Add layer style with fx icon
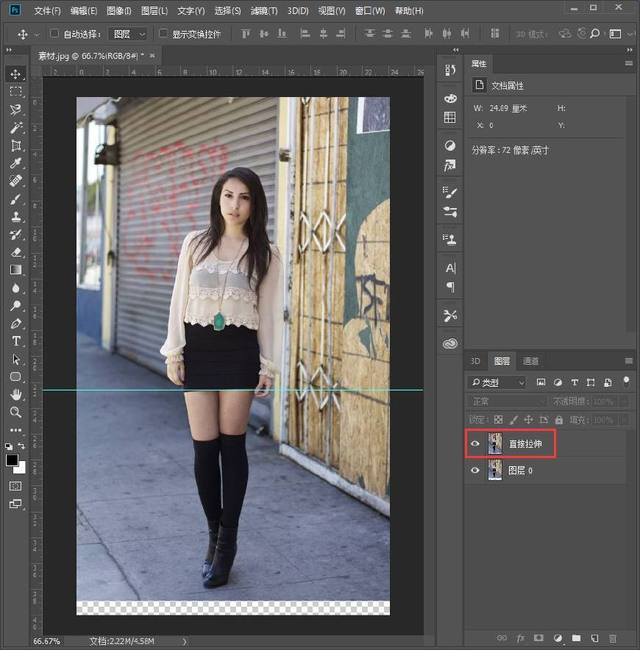Screen dimensions: 640x650 (x=518, y=637)
